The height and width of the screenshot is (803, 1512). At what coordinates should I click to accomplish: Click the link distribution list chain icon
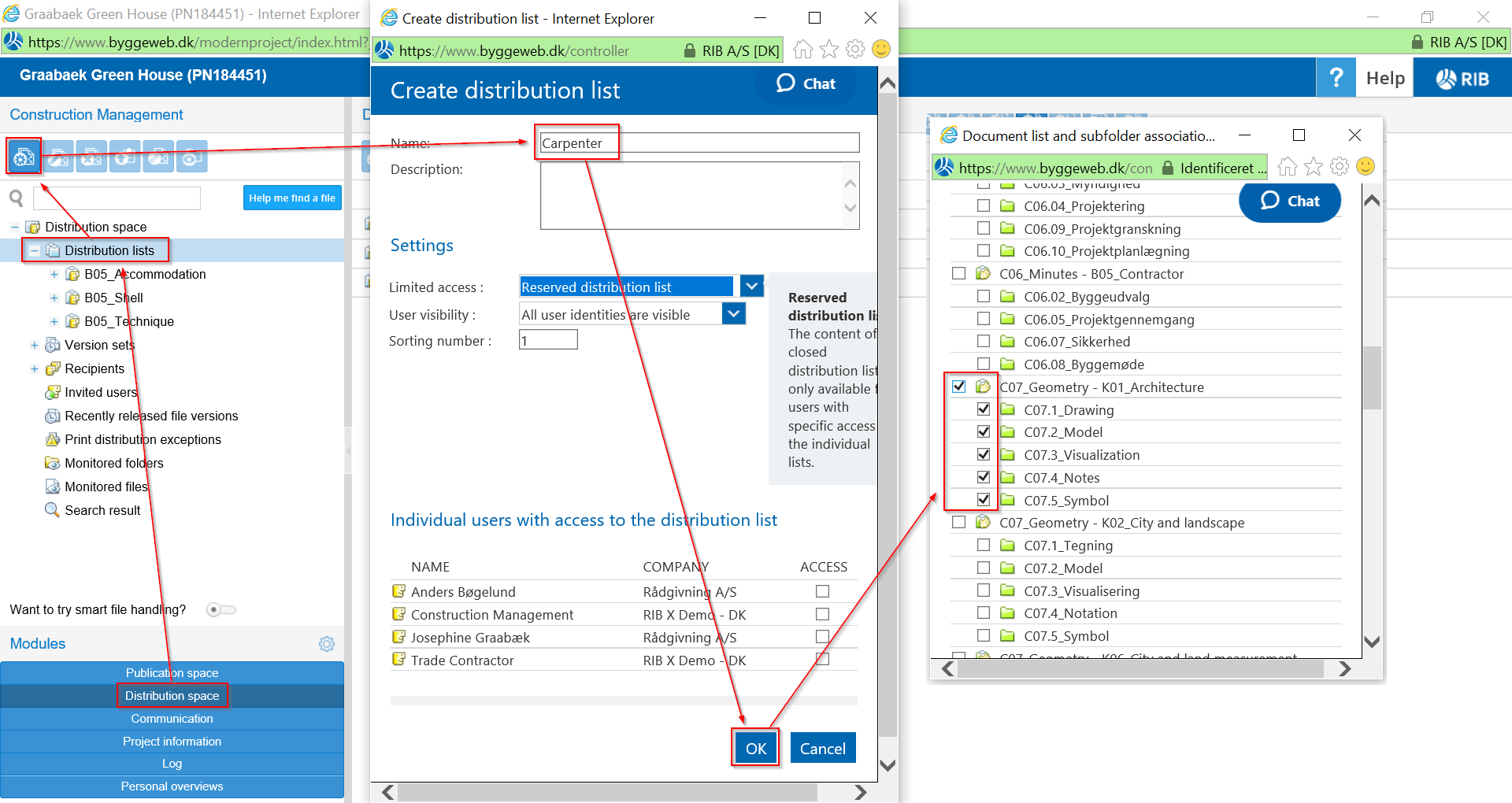[158, 157]
